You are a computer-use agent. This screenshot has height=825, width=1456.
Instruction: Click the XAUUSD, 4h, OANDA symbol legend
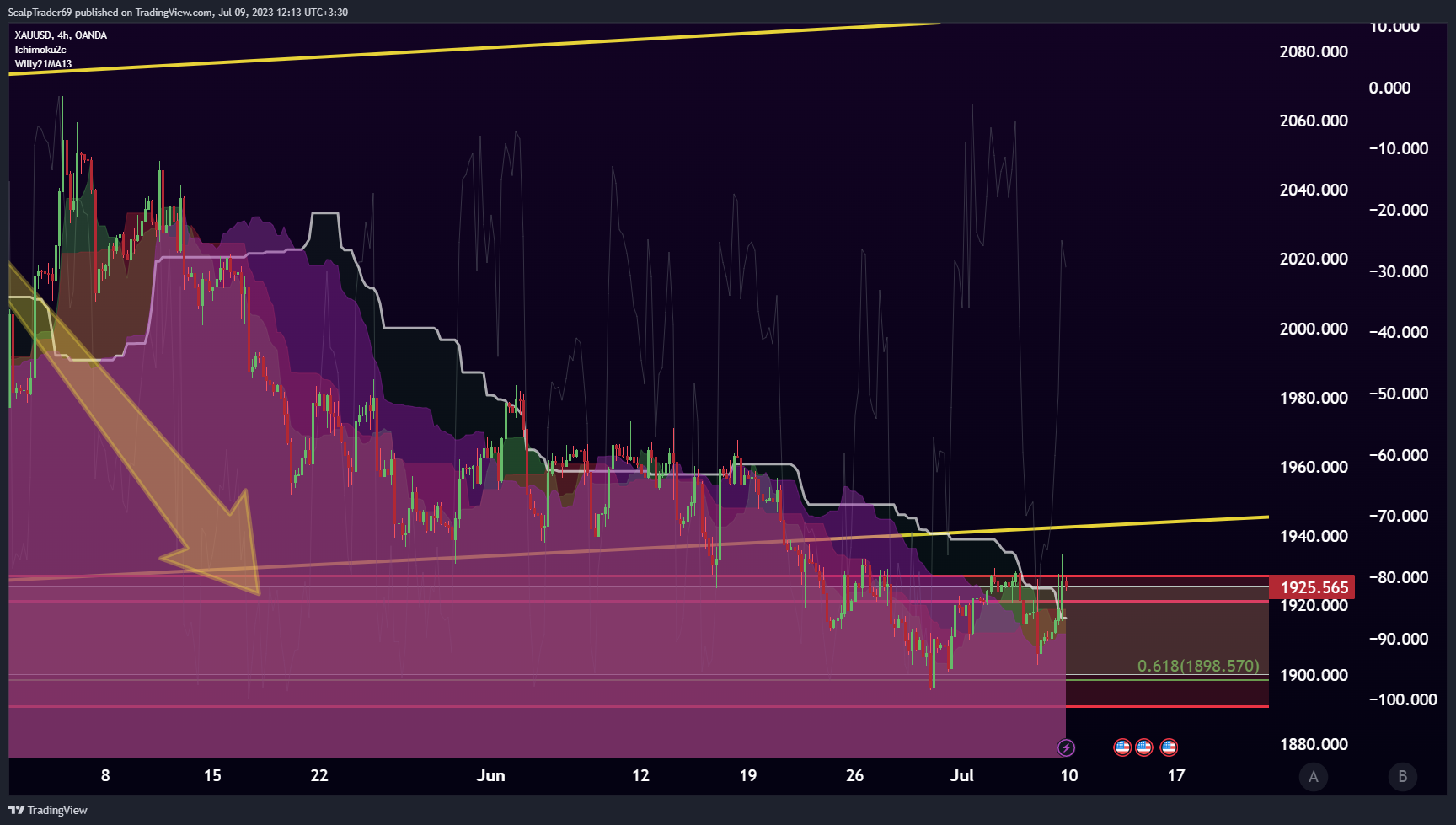click(61, 35)
